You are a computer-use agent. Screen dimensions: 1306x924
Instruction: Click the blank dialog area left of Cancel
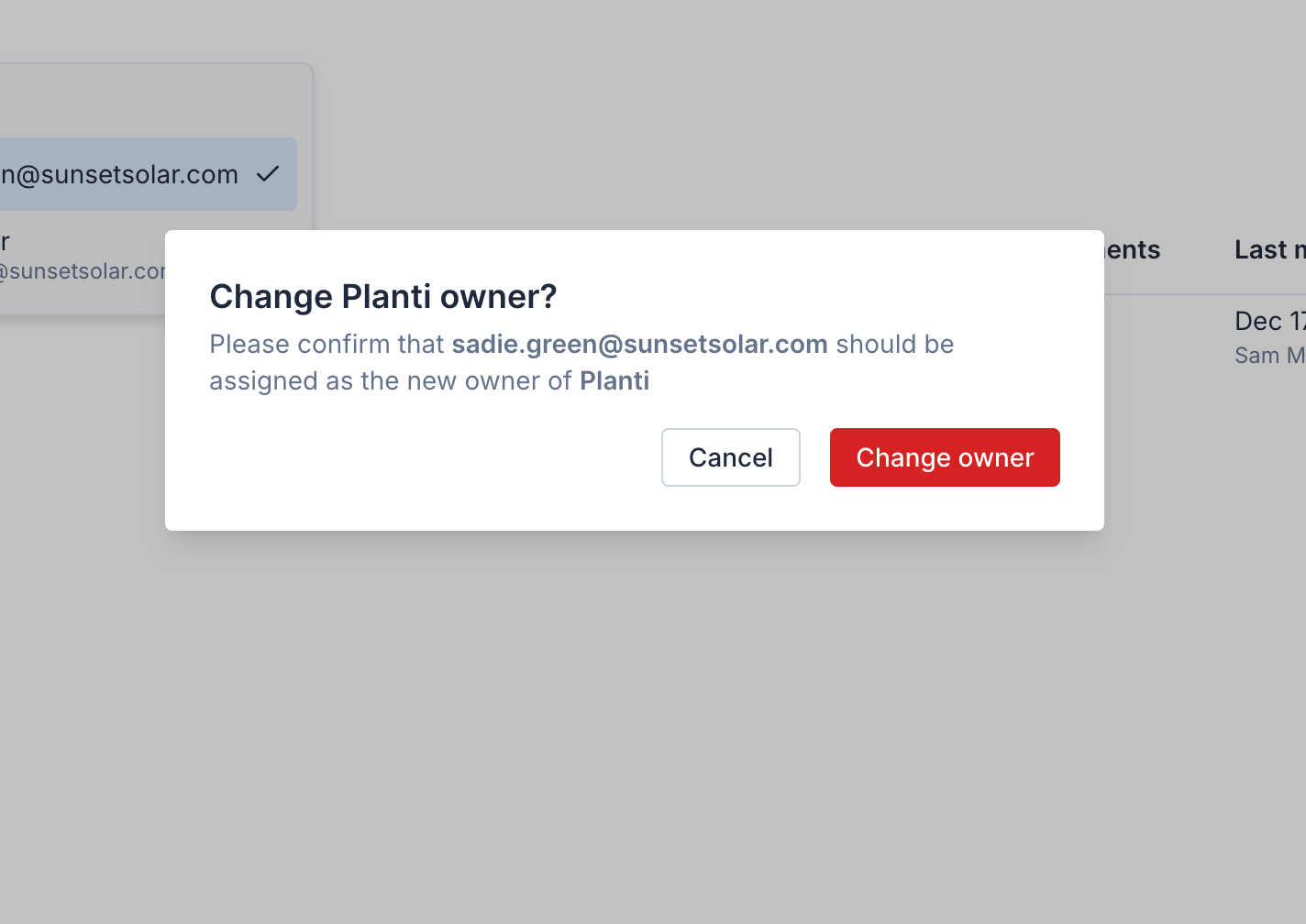point(413,458)
